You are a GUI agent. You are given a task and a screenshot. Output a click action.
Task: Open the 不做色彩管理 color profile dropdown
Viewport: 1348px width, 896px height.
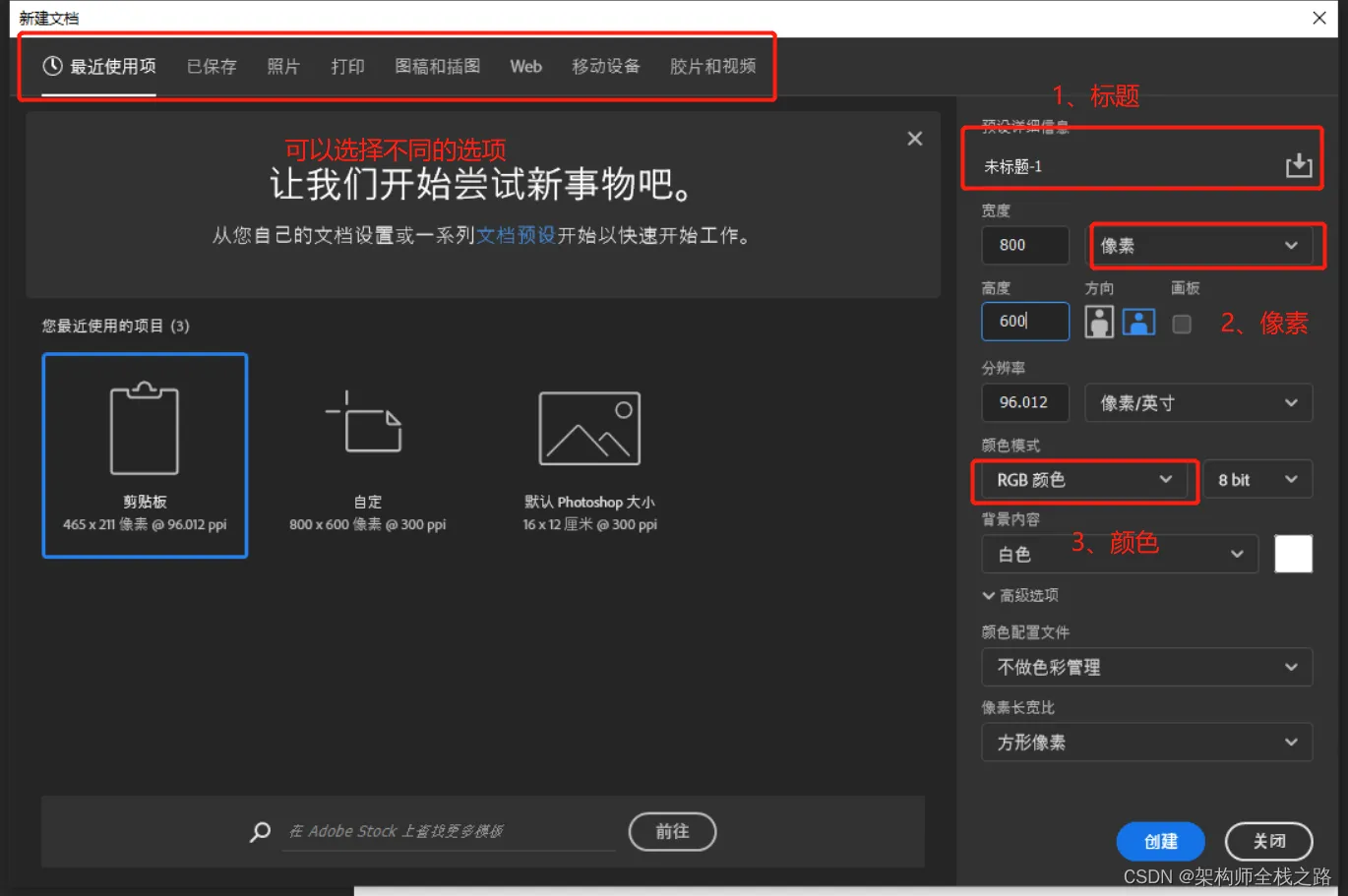1147,667
